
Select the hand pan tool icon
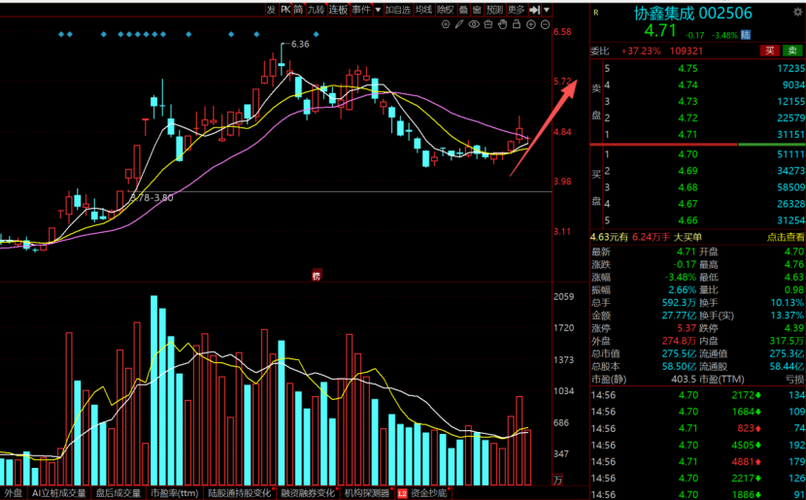503,24
